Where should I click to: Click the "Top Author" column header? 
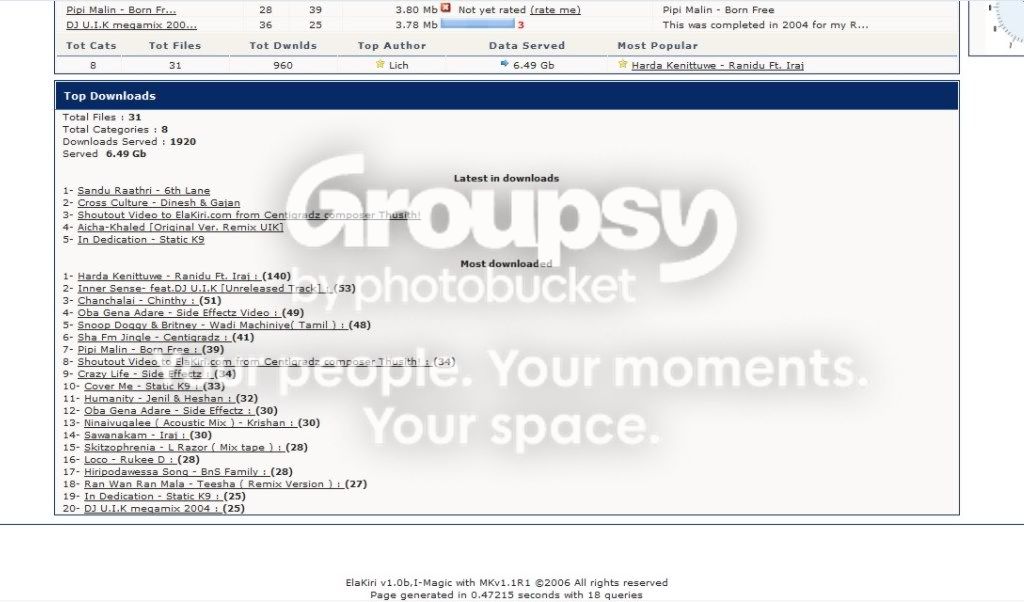[392, 46]
